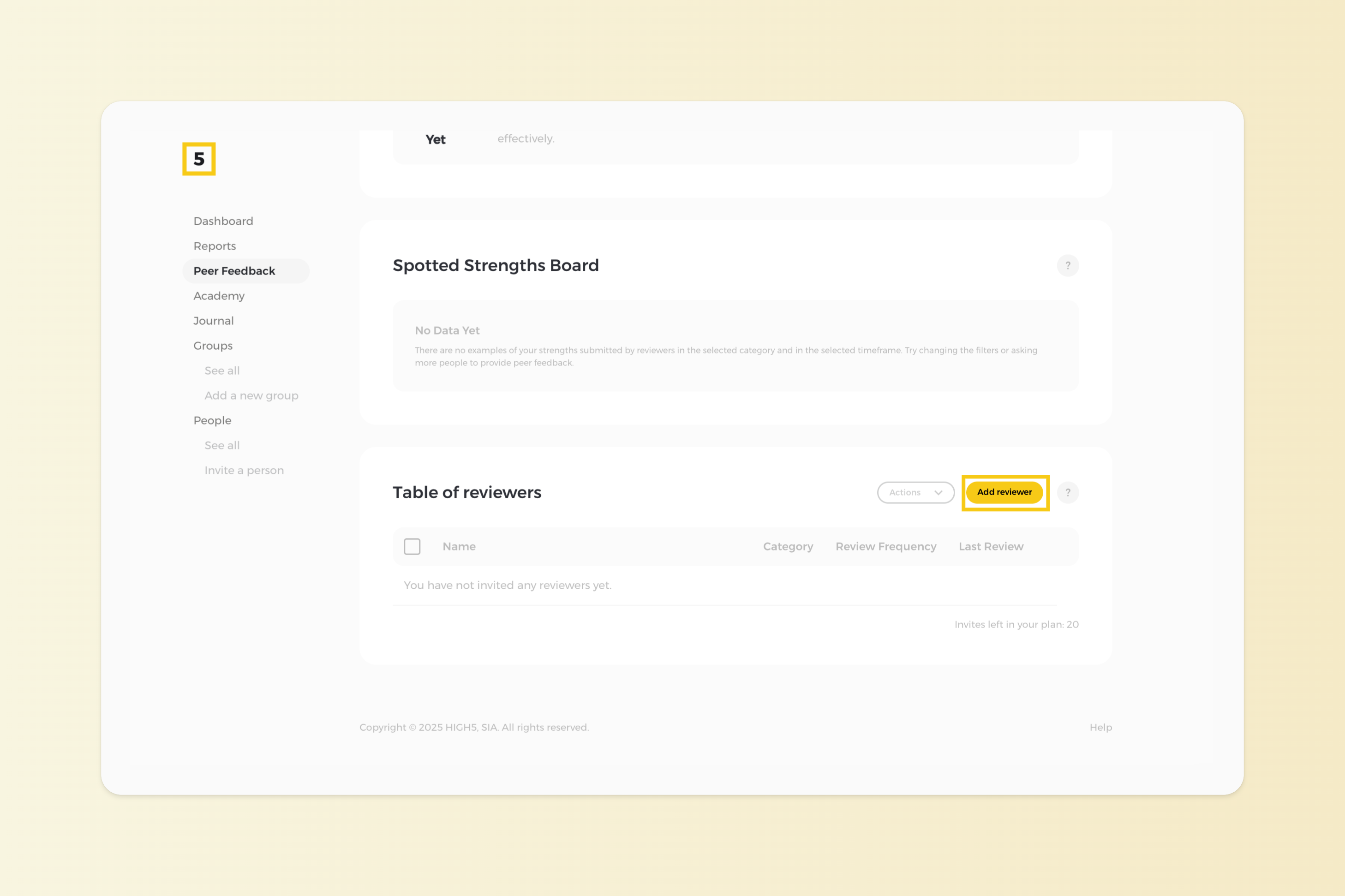Open the Help link in the footer

pyautogui.click(x=1100, y=727)
